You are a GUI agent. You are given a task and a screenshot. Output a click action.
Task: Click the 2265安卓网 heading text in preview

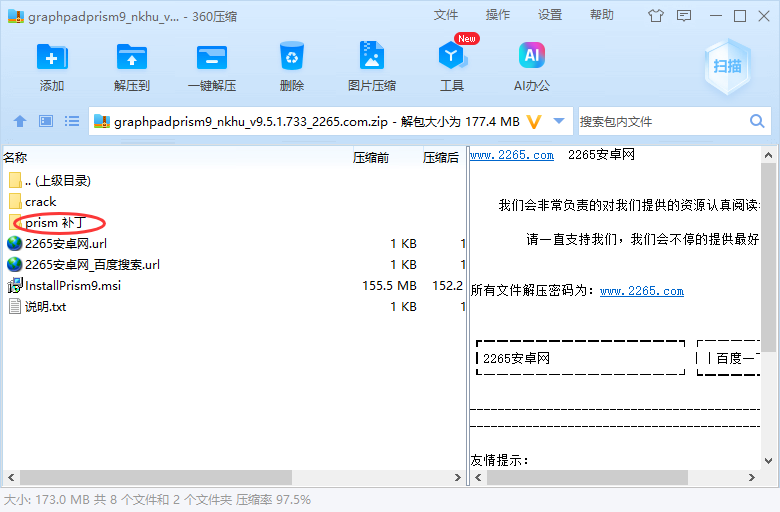tap(601, 155)
